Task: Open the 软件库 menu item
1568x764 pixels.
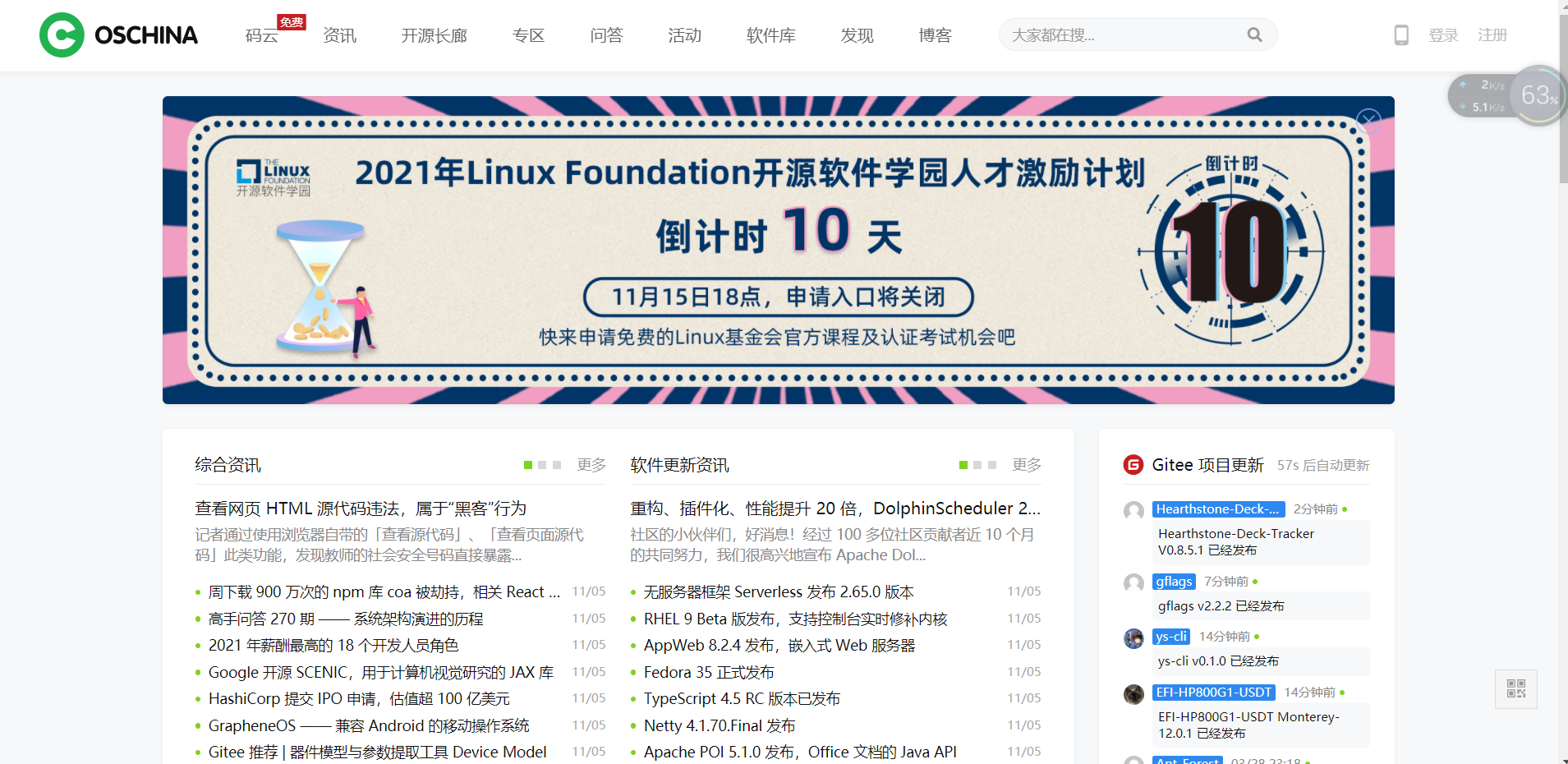Action: [x=770, y=35]
